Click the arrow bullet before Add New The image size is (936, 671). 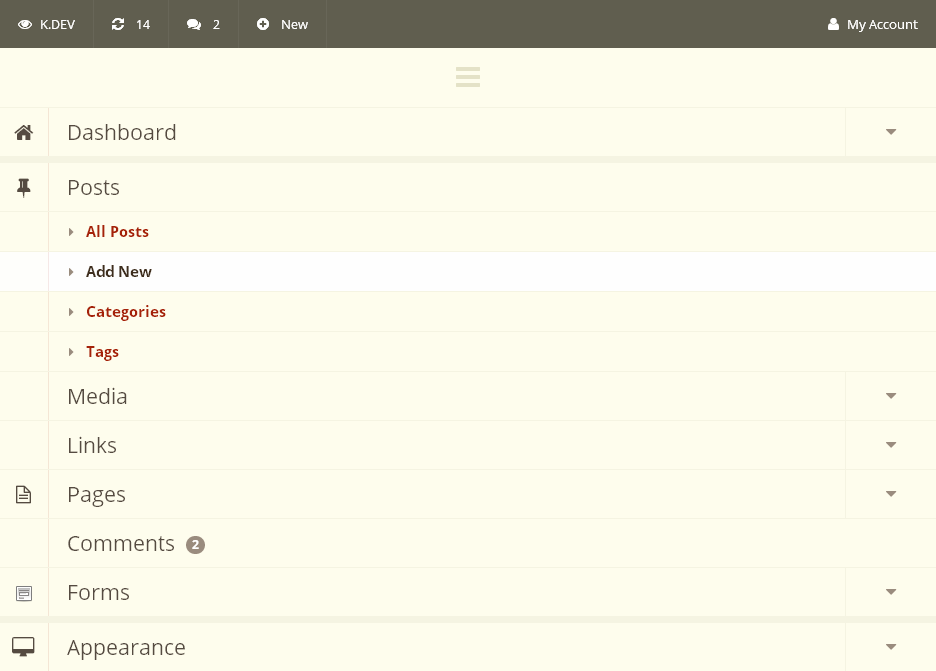point(71,272)
